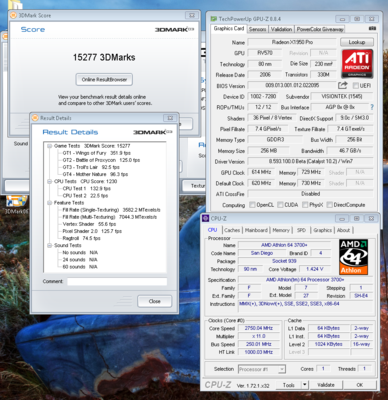The width and height of the screenshot is (388, 400).
Task: Toggle the CUDA checkbox
Action: [x=280, y=205]
